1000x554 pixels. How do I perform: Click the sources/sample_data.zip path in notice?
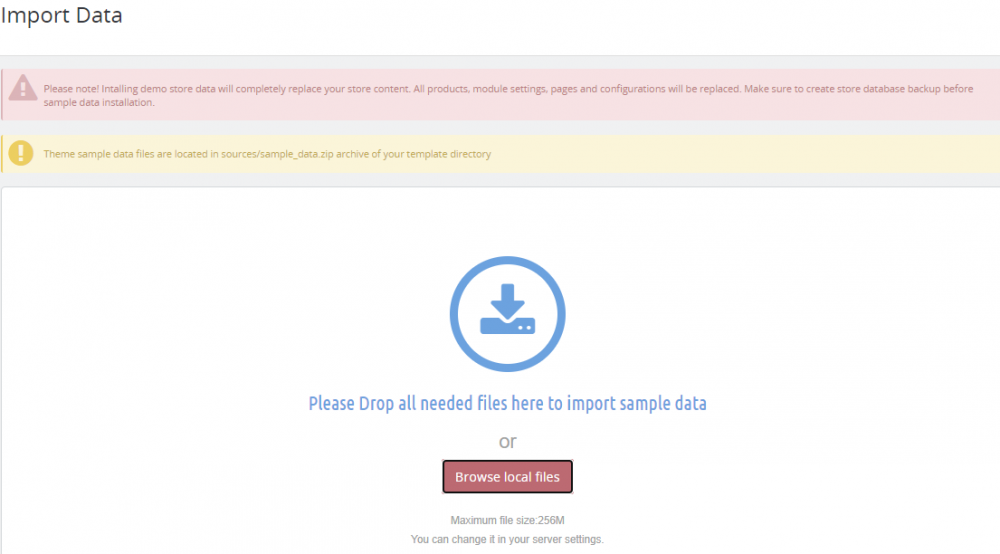(x=277, y=154)
